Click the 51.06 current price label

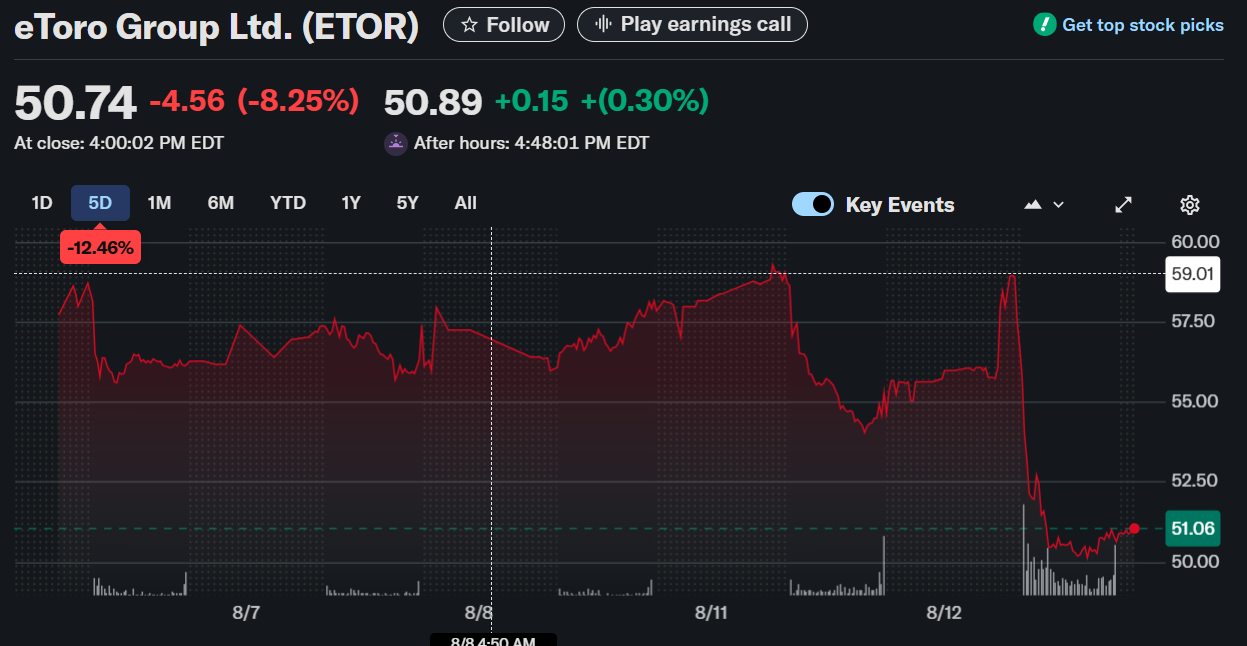(1193, 529)
